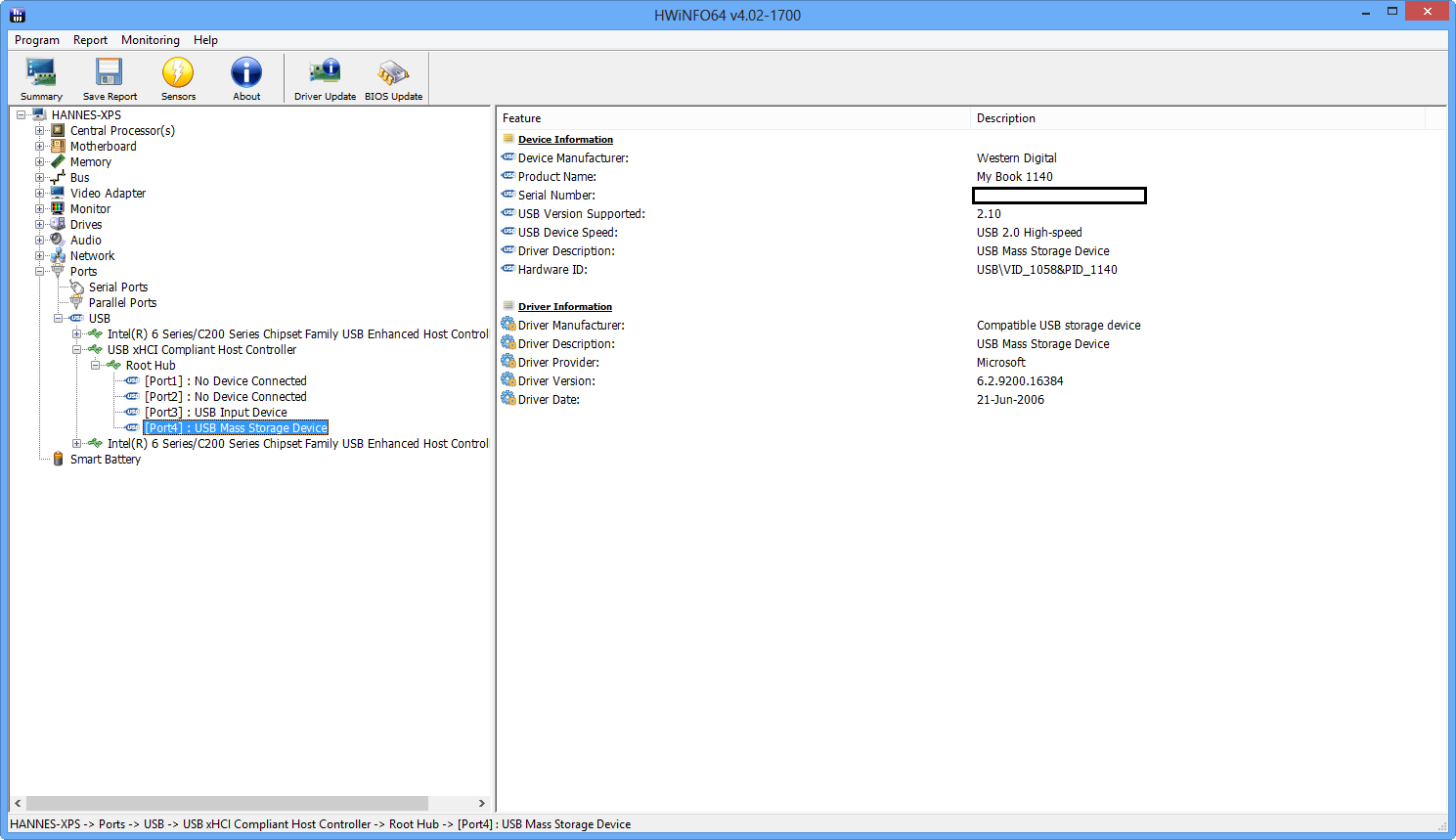Click the Smart Battery icon

point(58,459)
